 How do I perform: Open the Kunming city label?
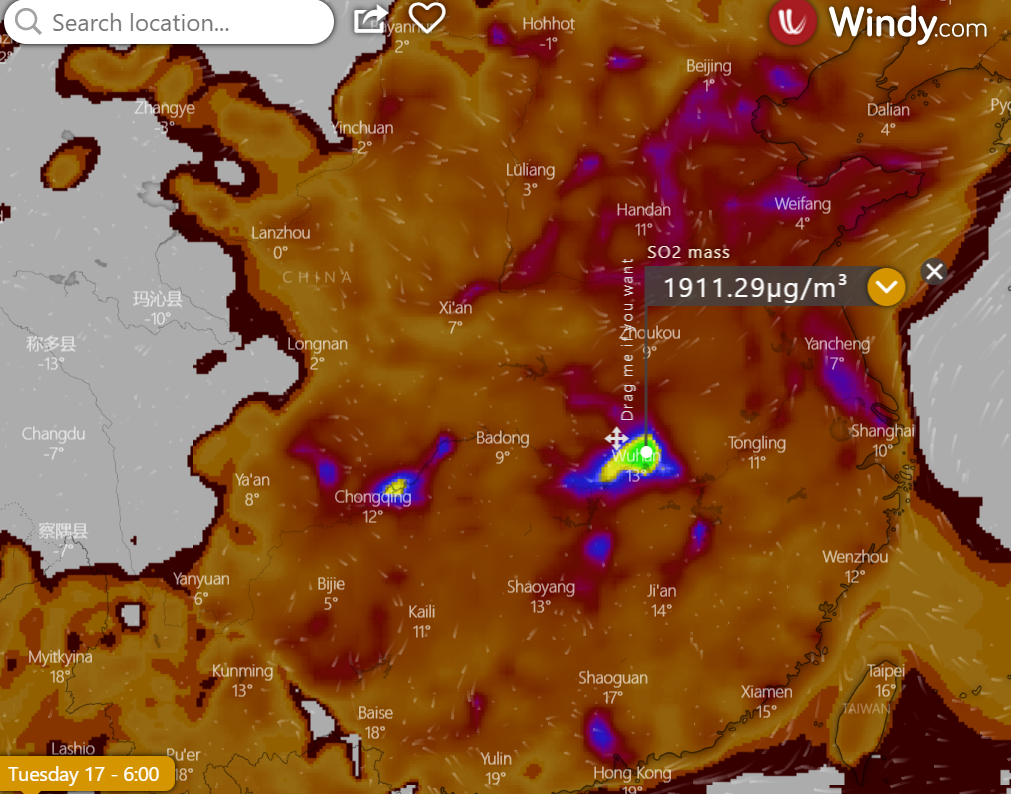(x=242, y=671)
